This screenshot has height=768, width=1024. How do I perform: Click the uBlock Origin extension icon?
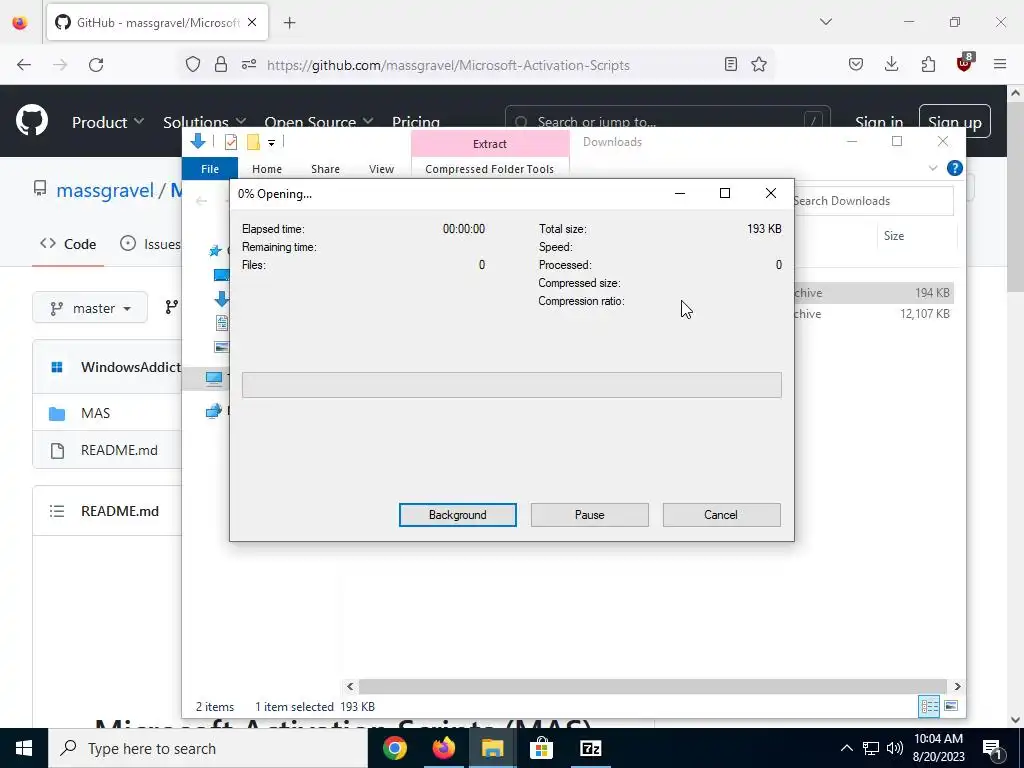(x=965, y=63)
